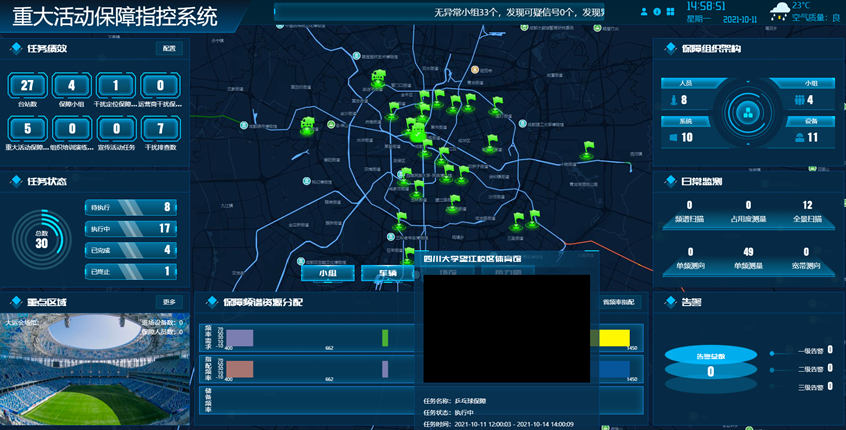Toggle the 车辆 vehicle map layer
This screenshot has height=430, width=846.
387,272
